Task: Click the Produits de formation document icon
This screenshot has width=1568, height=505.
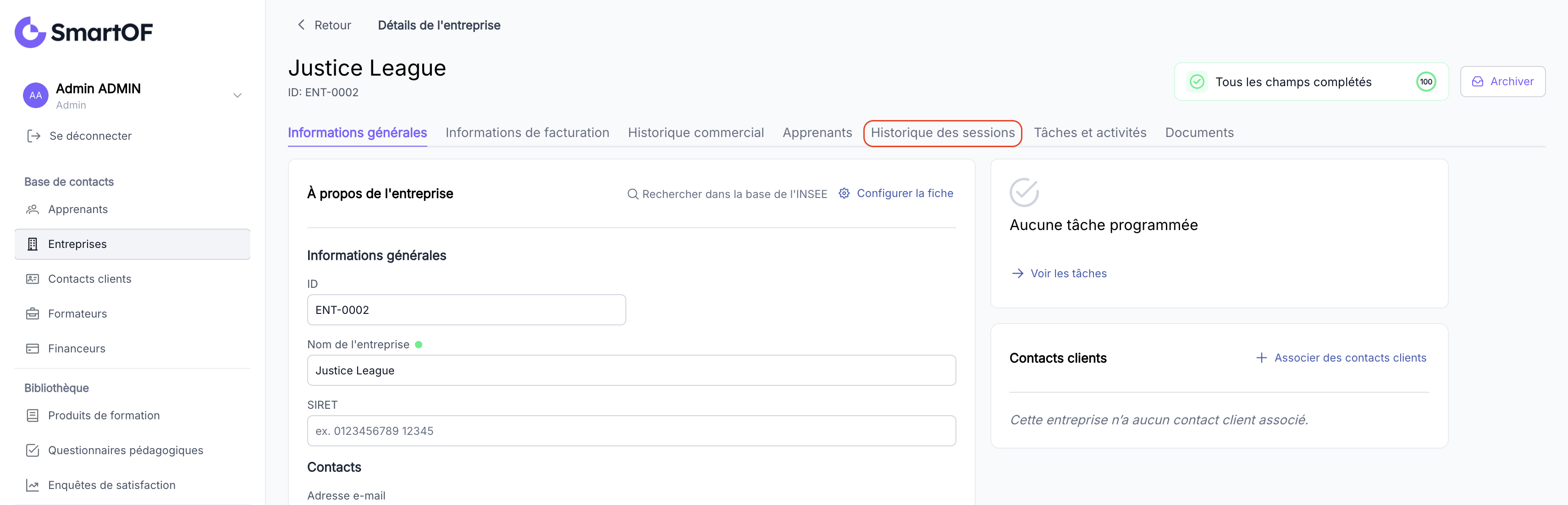Action: click(x=33, y=416)
